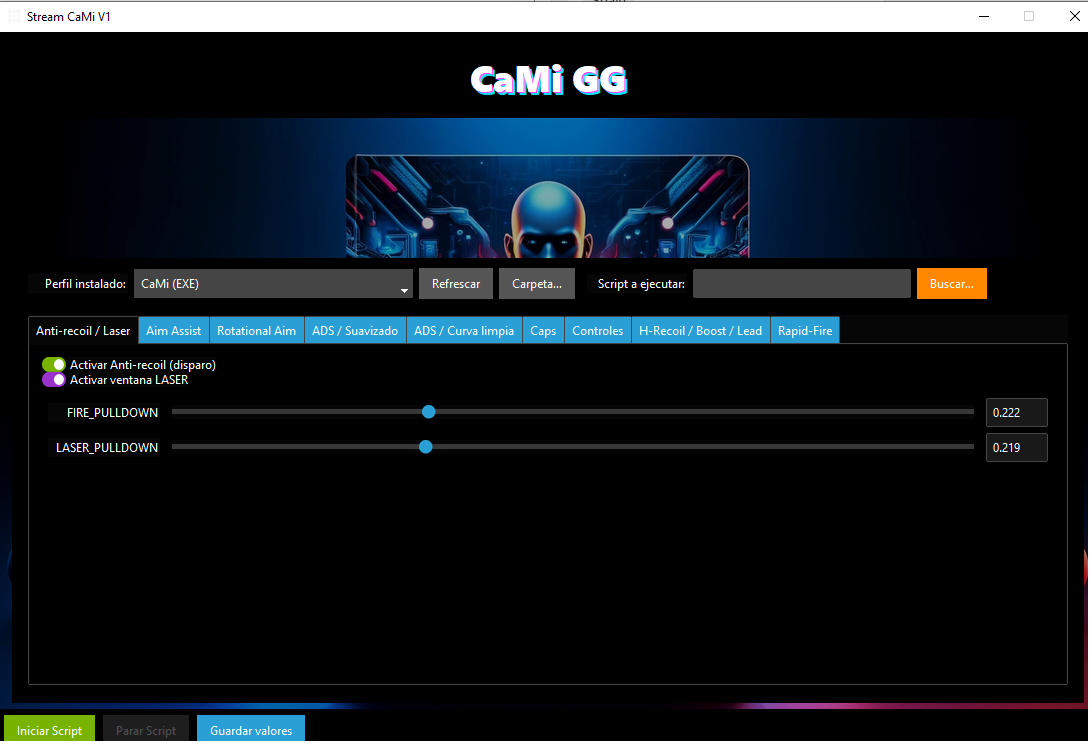The image size is (1091, 746).
Task: Click the Refrescar button
Action: 456,283
